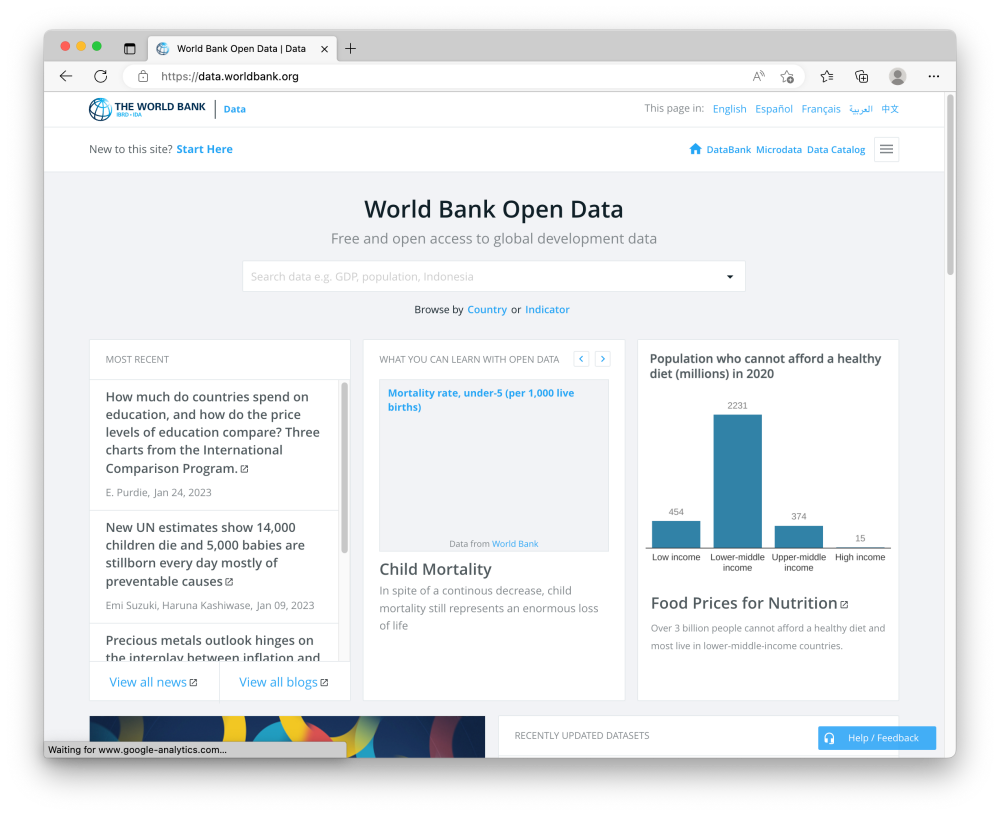Open the Microdata link

[x=779, y=149]
